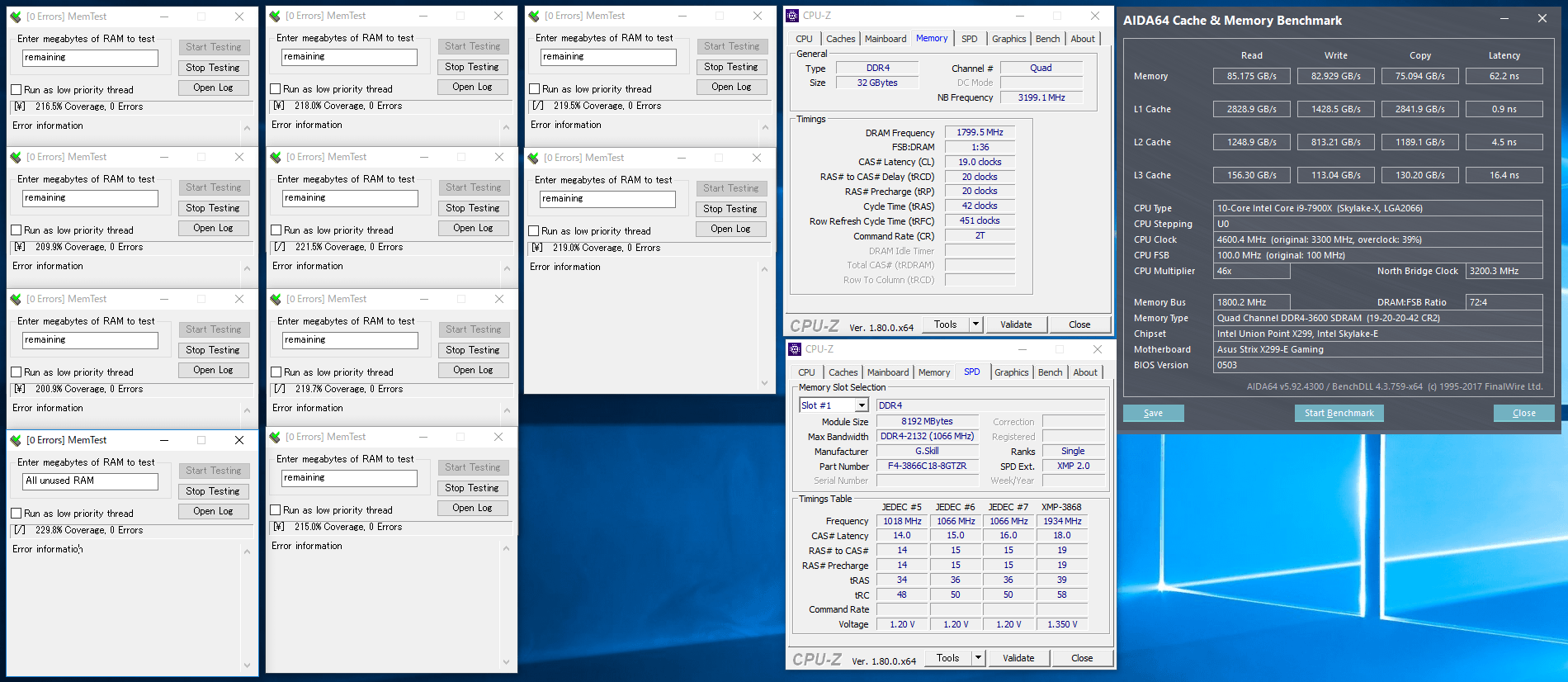The image size is (1568, 682).
Task: Switch to CPU tab in upper CPU-Z window
Action: [x=804, y=39]
